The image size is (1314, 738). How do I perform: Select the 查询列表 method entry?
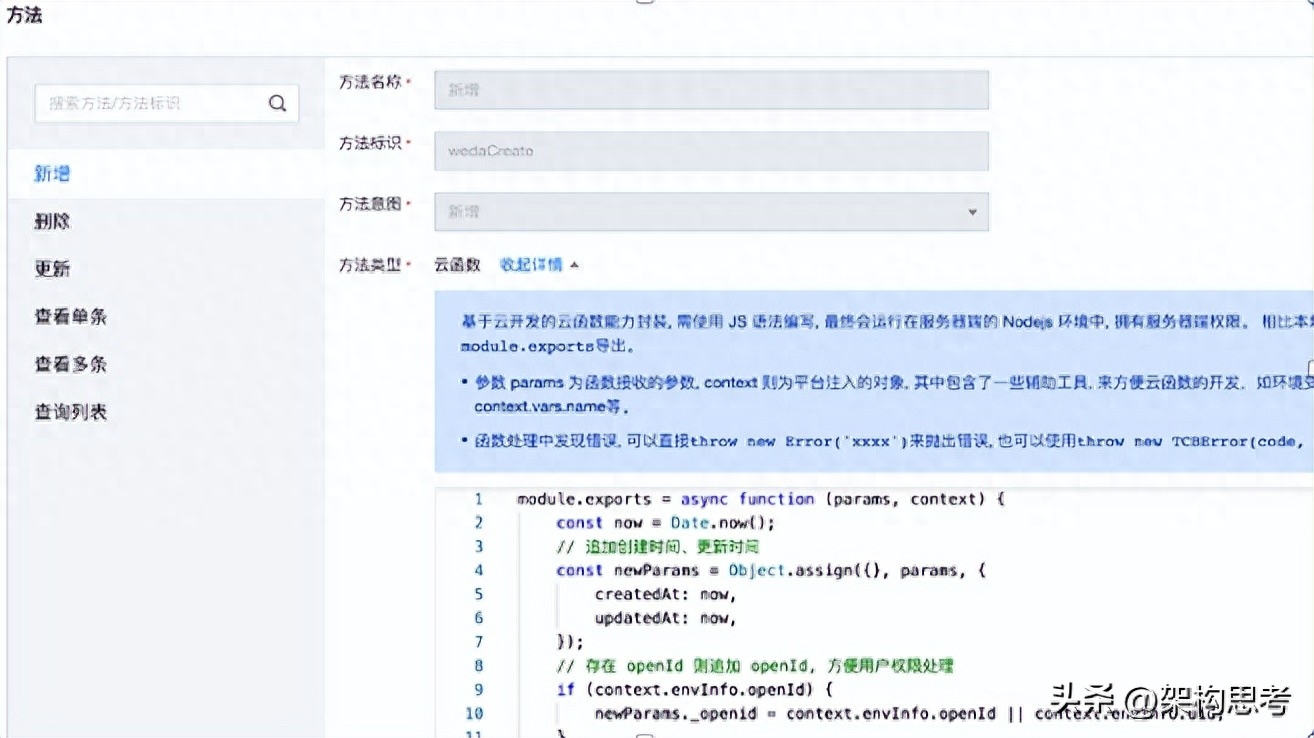tap(71, 412)
